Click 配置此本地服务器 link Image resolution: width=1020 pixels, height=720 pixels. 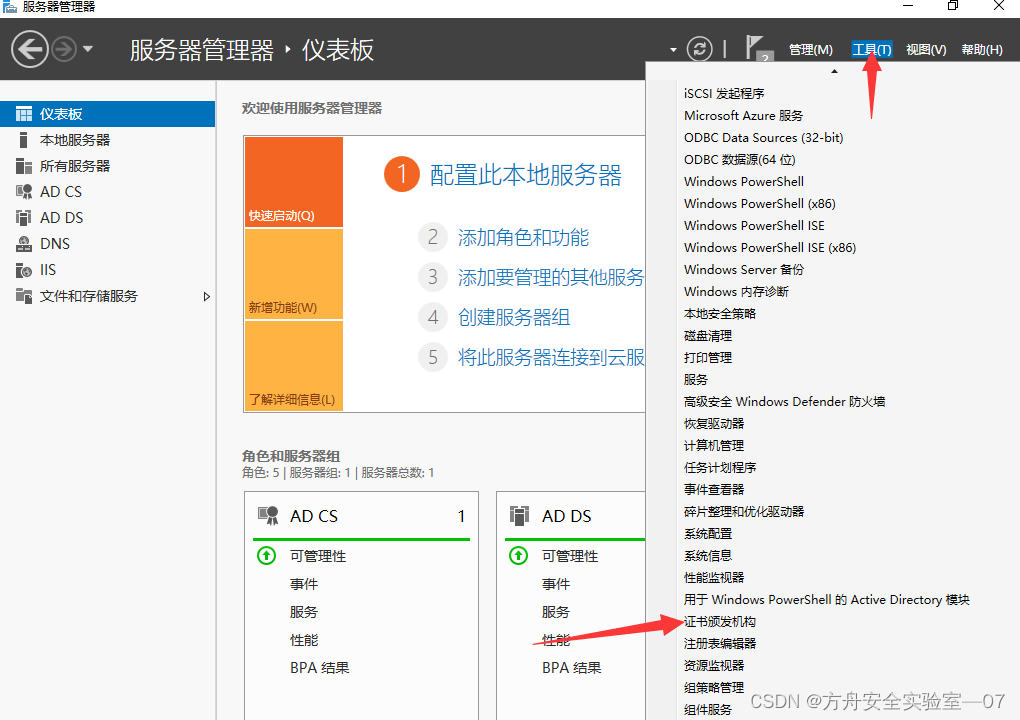pos(526,175)
